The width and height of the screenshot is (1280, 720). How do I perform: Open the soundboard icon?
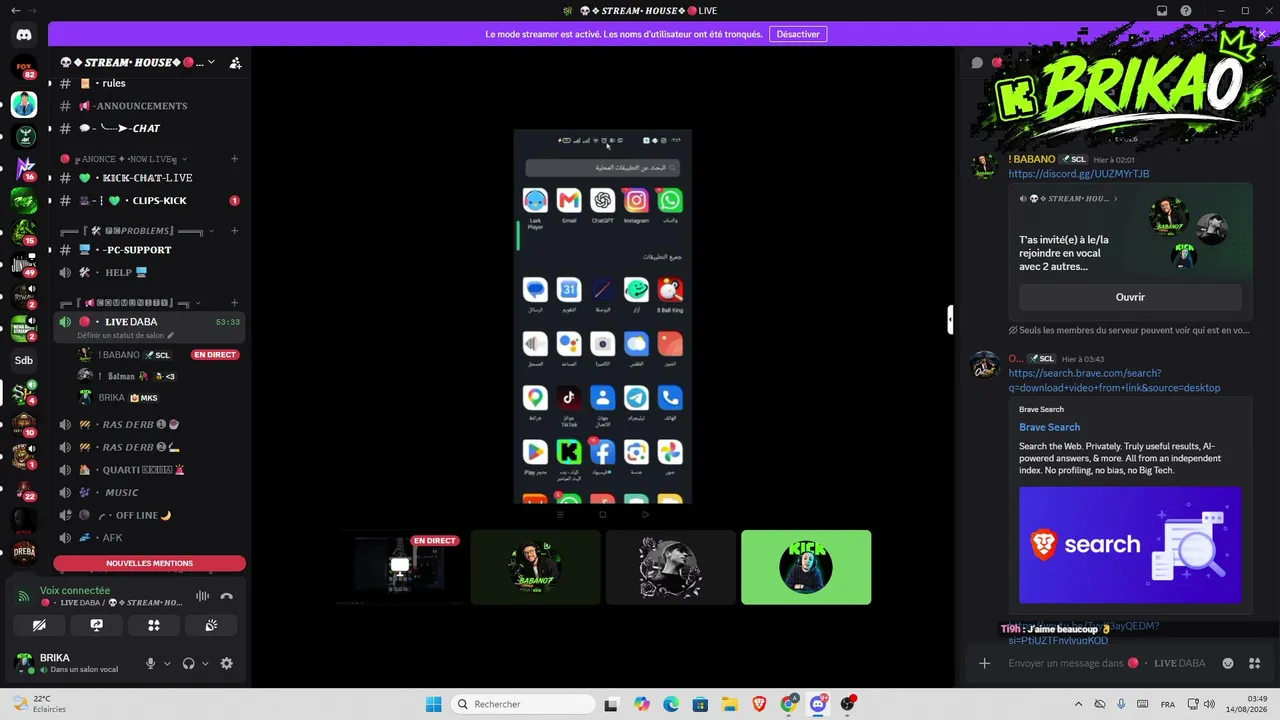[211, 625]
